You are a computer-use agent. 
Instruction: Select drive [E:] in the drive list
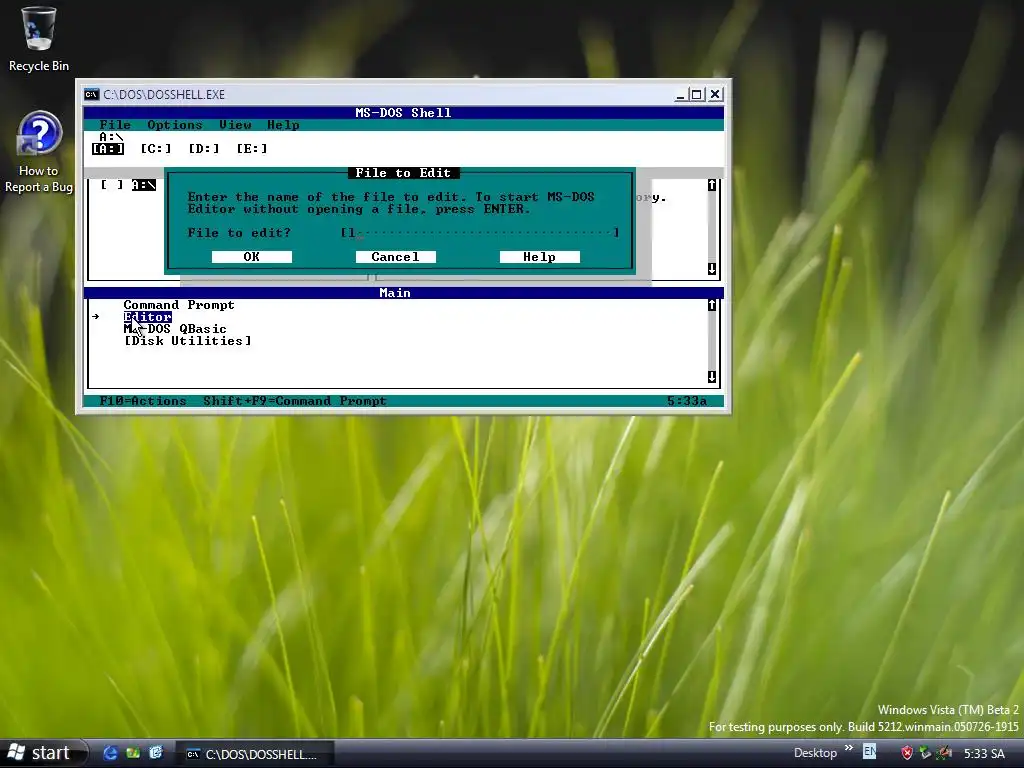251,149
